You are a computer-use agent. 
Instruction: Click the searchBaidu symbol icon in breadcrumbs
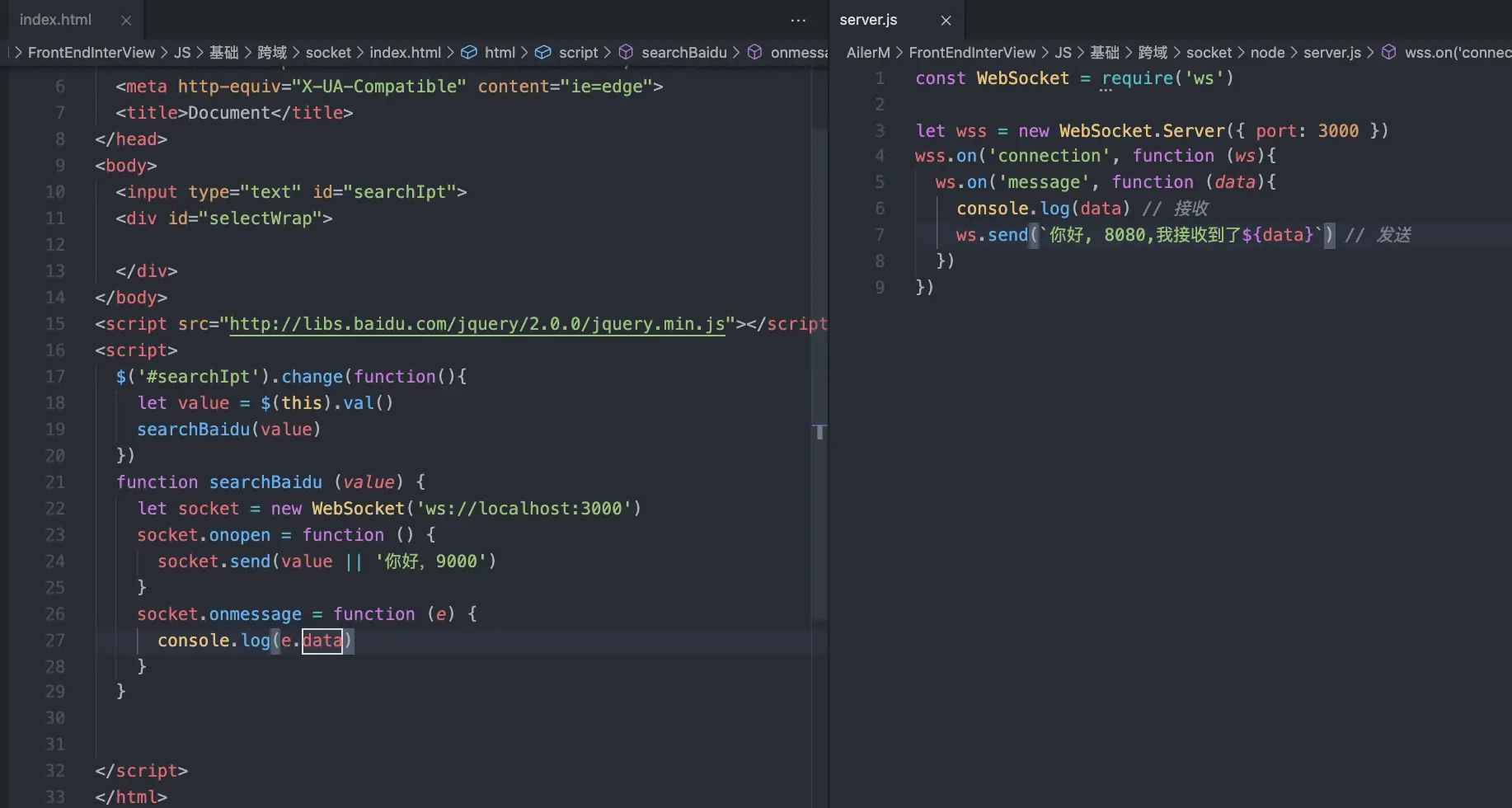click(x=626, y=53)
